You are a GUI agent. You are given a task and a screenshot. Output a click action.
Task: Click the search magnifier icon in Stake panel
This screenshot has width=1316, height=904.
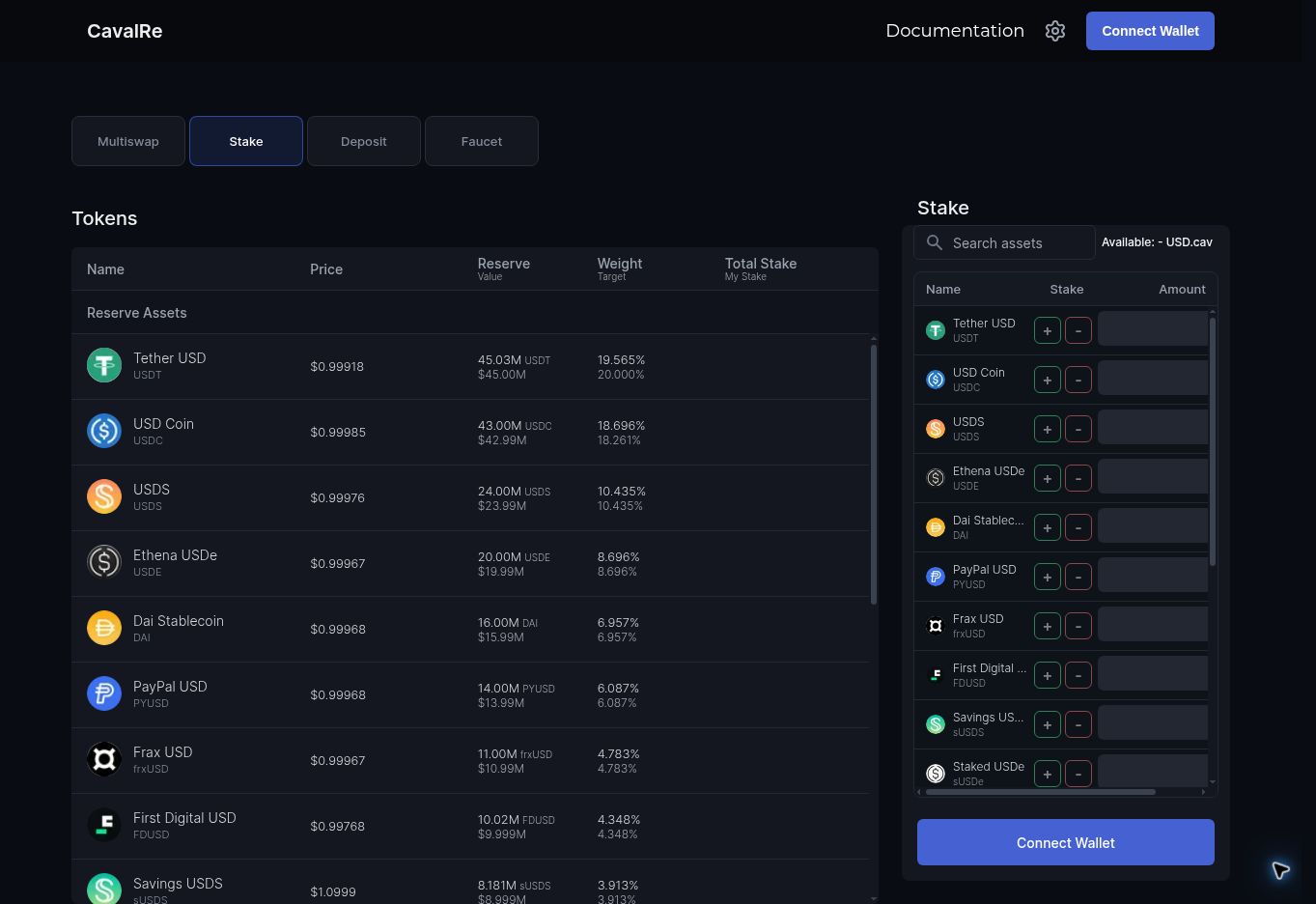point(935,242)
